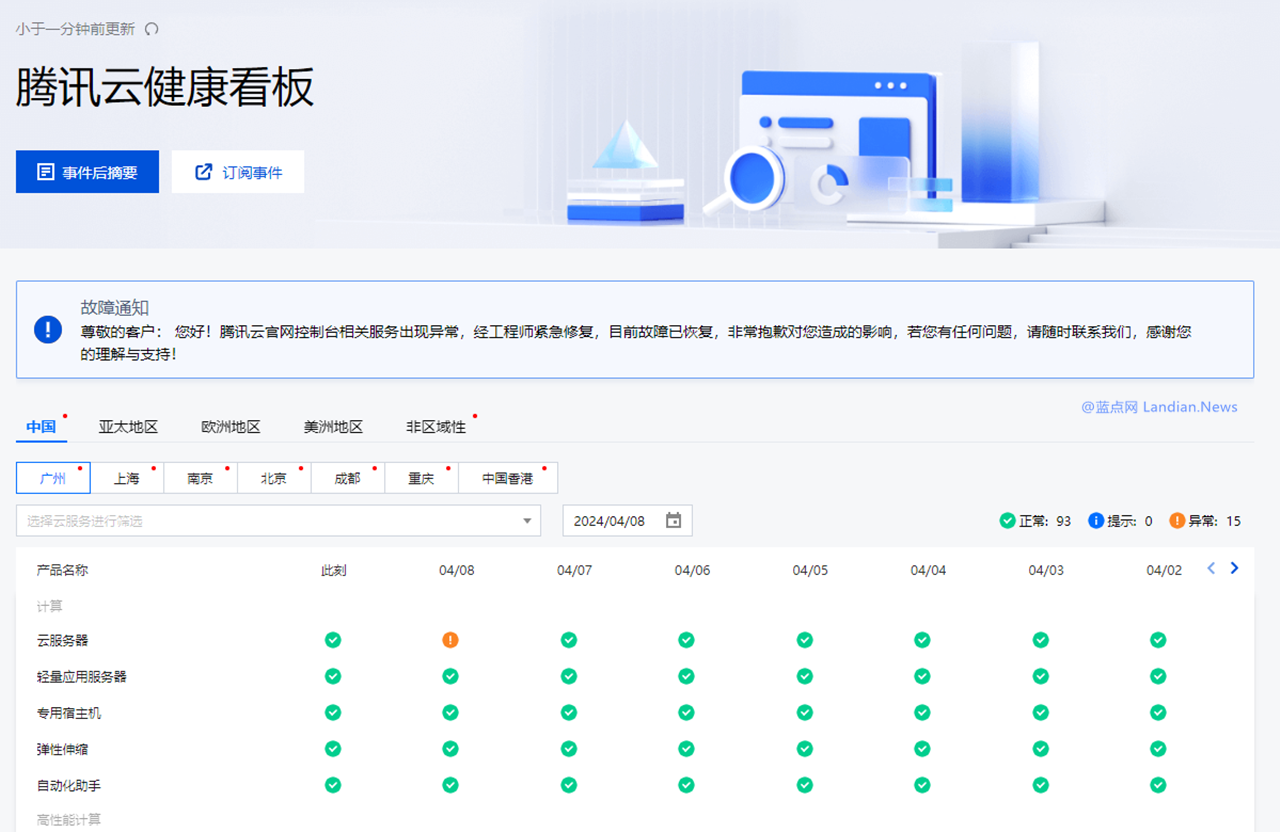Go to previous dates with left chevron

point(1211,568)
